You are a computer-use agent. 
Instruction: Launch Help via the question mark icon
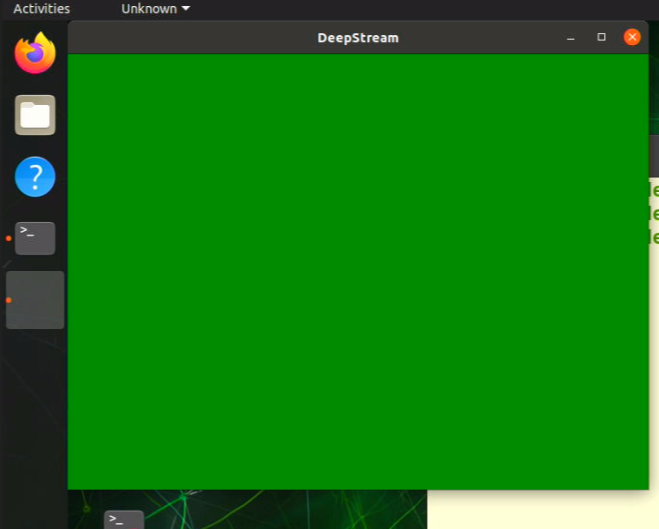pos(35,177)
